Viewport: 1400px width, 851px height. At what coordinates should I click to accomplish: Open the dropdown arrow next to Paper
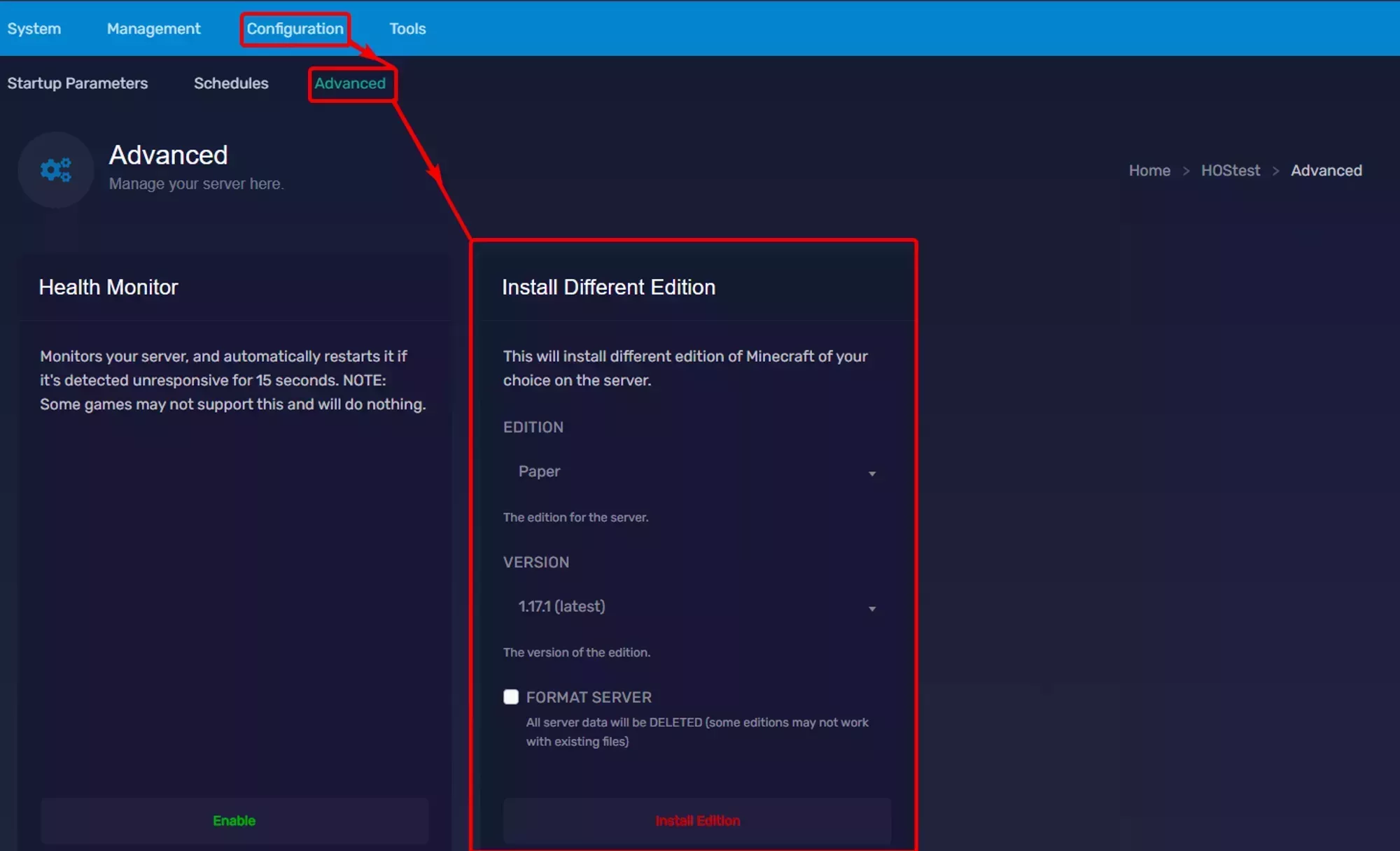click(872, 473)
